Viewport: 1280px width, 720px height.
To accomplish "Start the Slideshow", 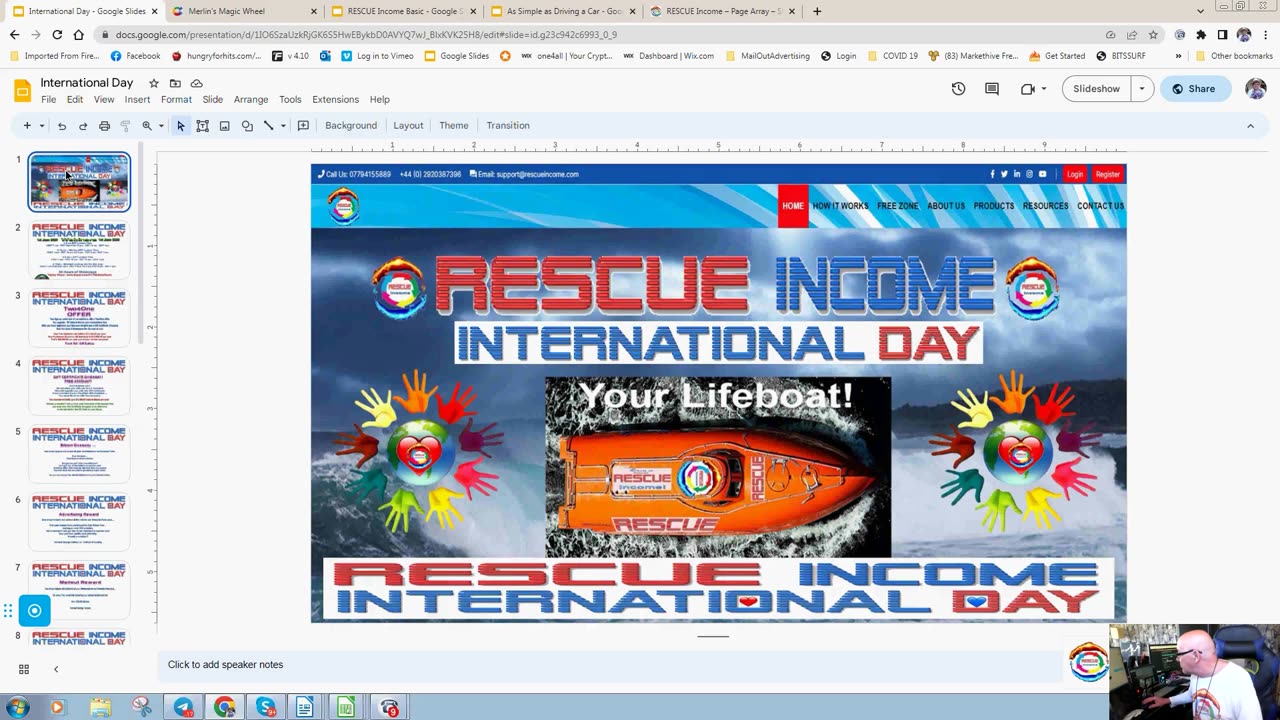I will coord(1096,89).
